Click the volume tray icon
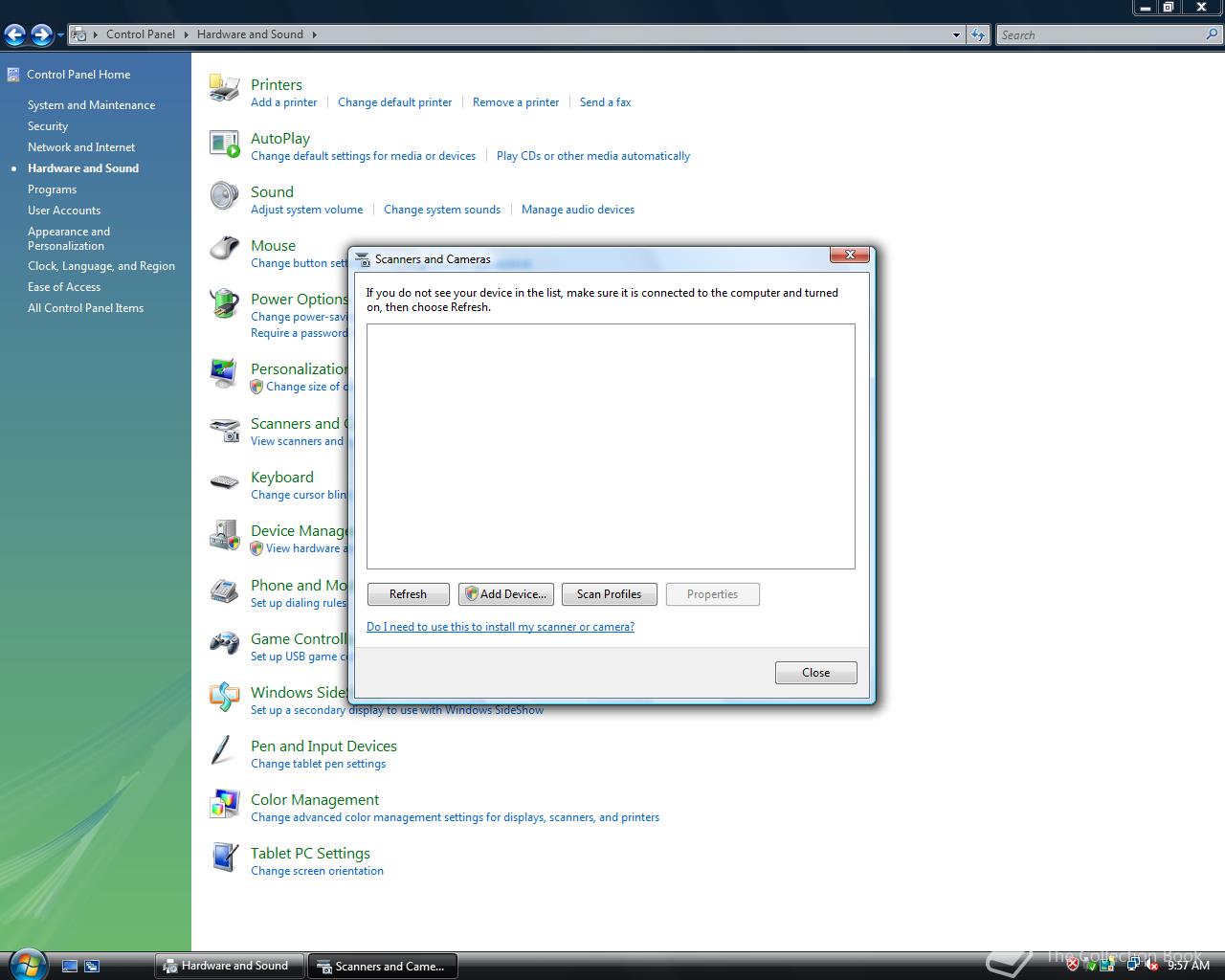 [1151, 965]
